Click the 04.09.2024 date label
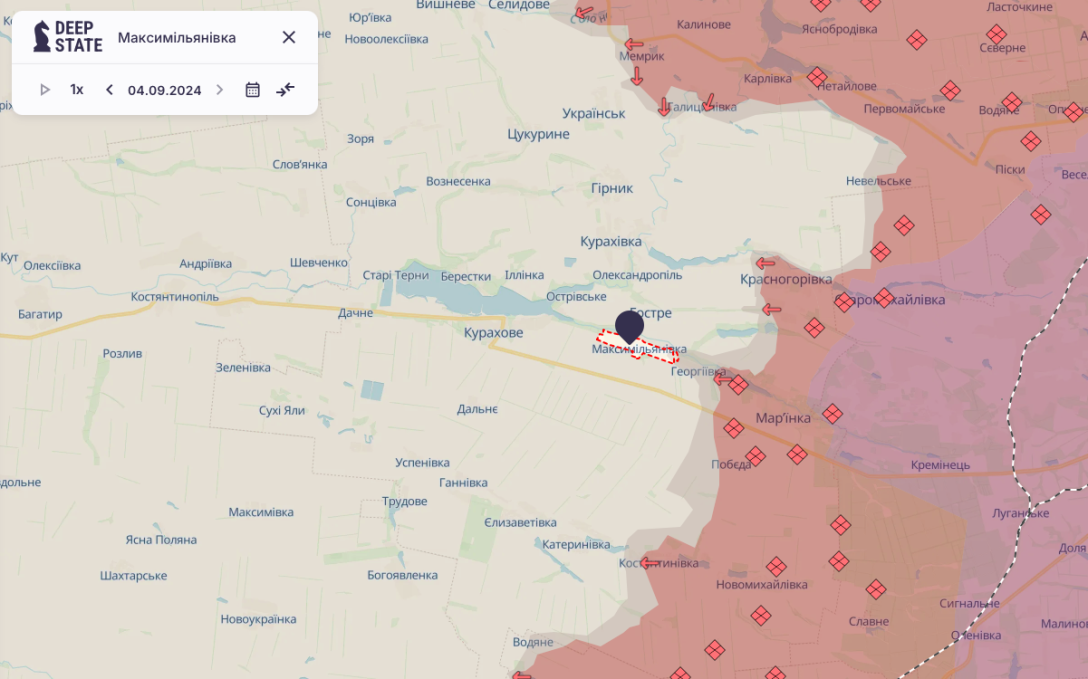 point(164,90)
